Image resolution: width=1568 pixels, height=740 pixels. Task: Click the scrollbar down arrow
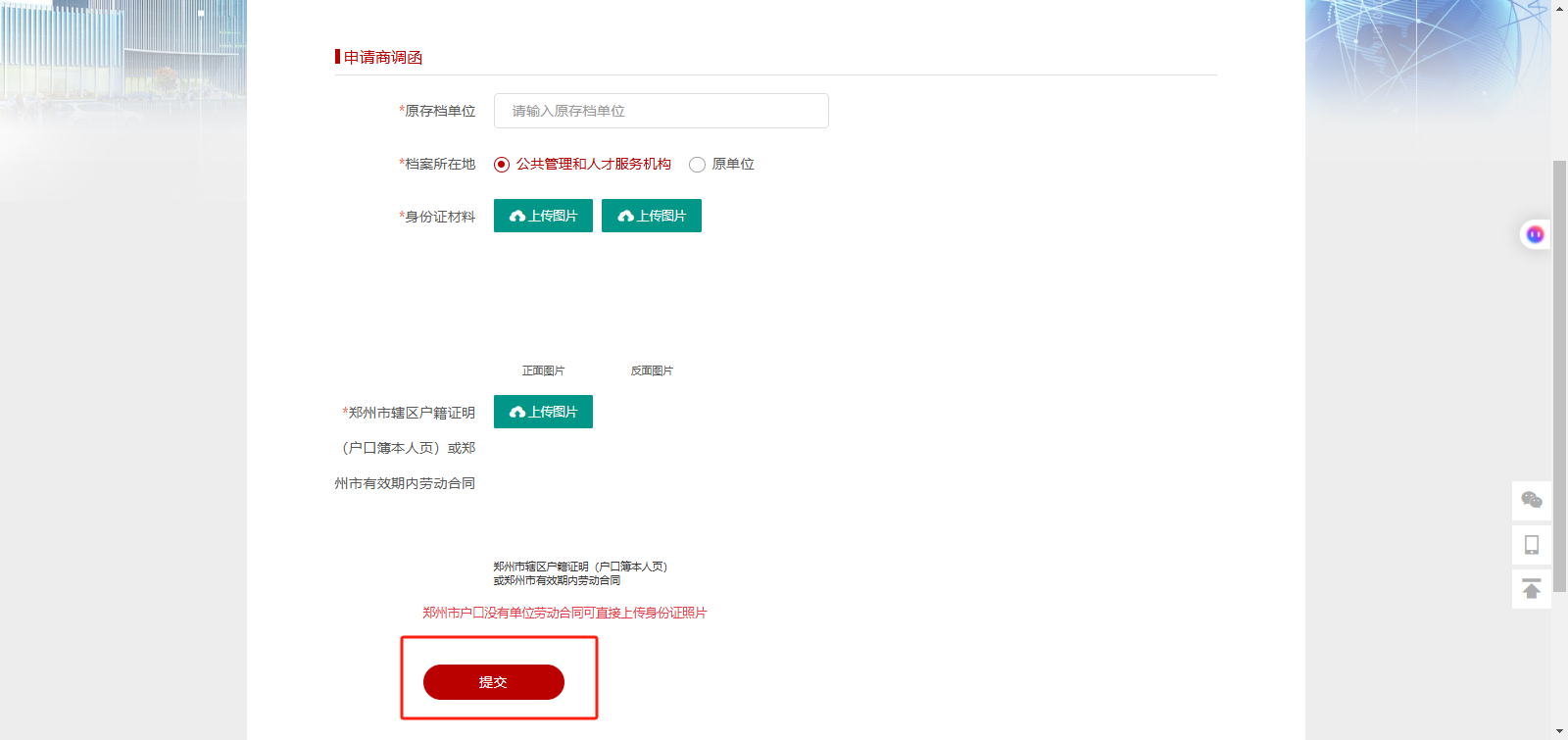point(1559,731)
